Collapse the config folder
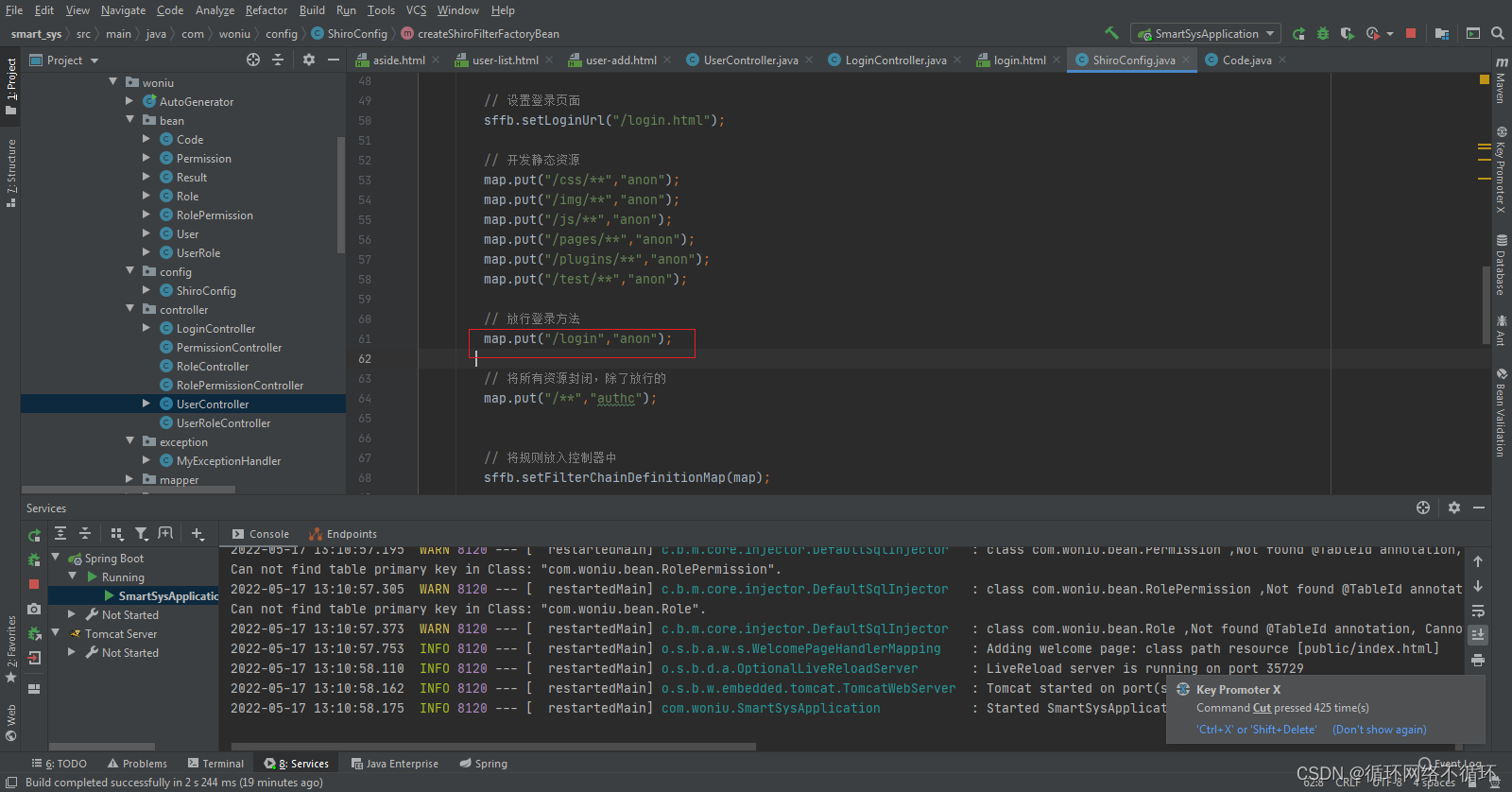This screenshot has height=792, width=1512. click(x=130, y=271)
